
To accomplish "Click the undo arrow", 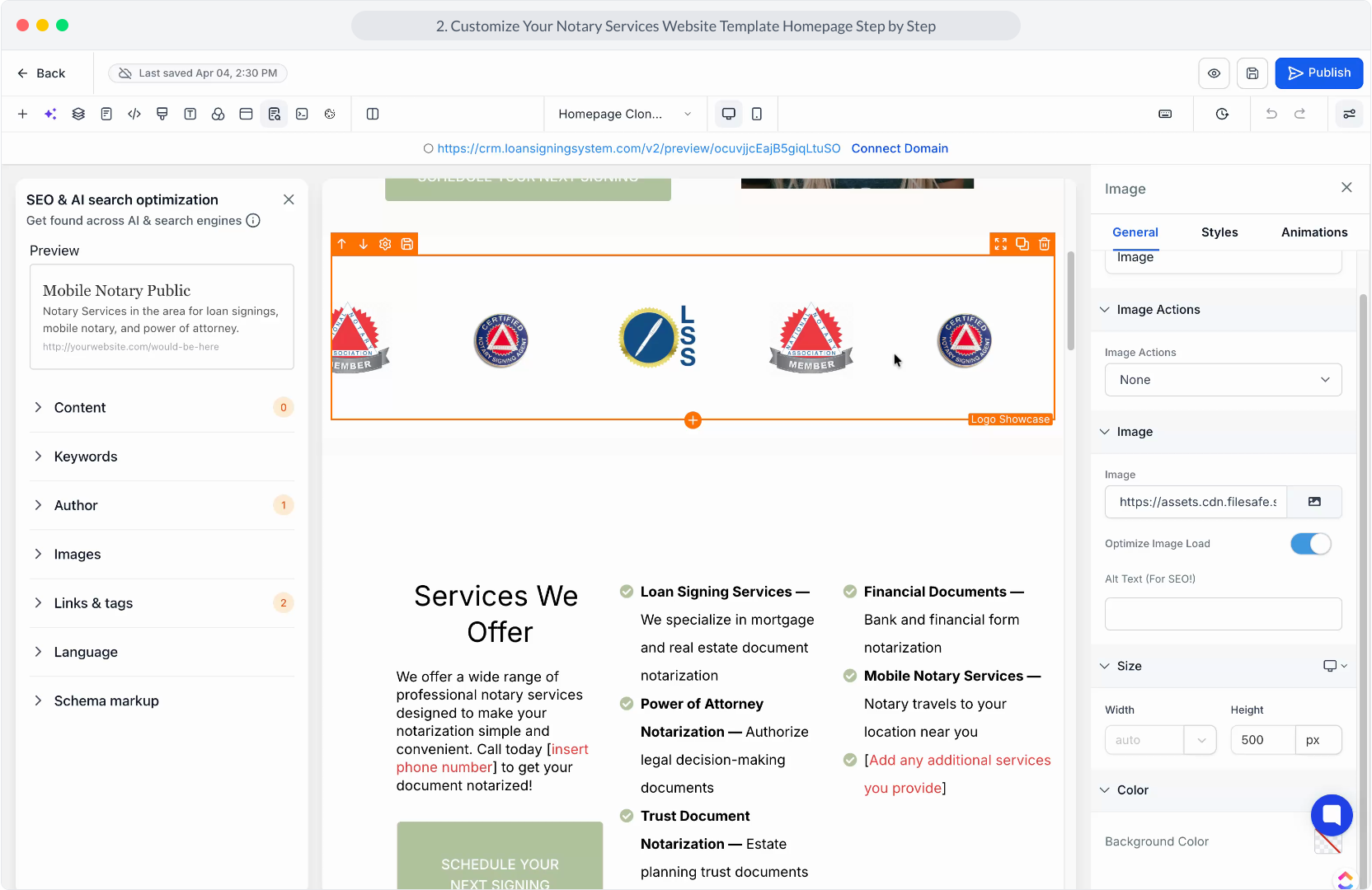I will (1271, 114).
